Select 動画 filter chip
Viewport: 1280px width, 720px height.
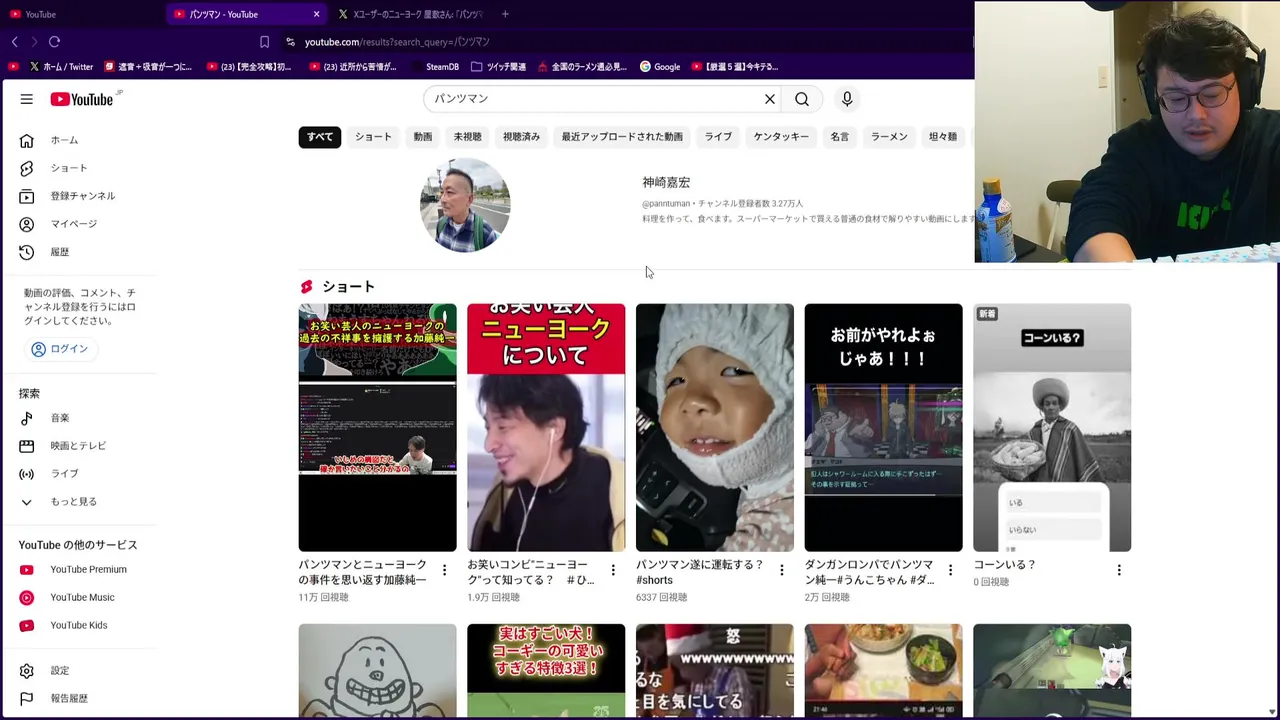point(423,137)
